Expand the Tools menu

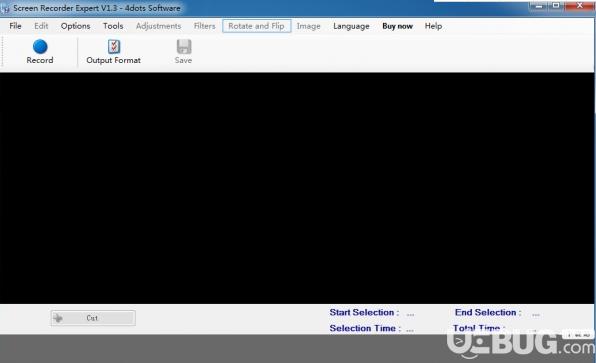[113, 26]
